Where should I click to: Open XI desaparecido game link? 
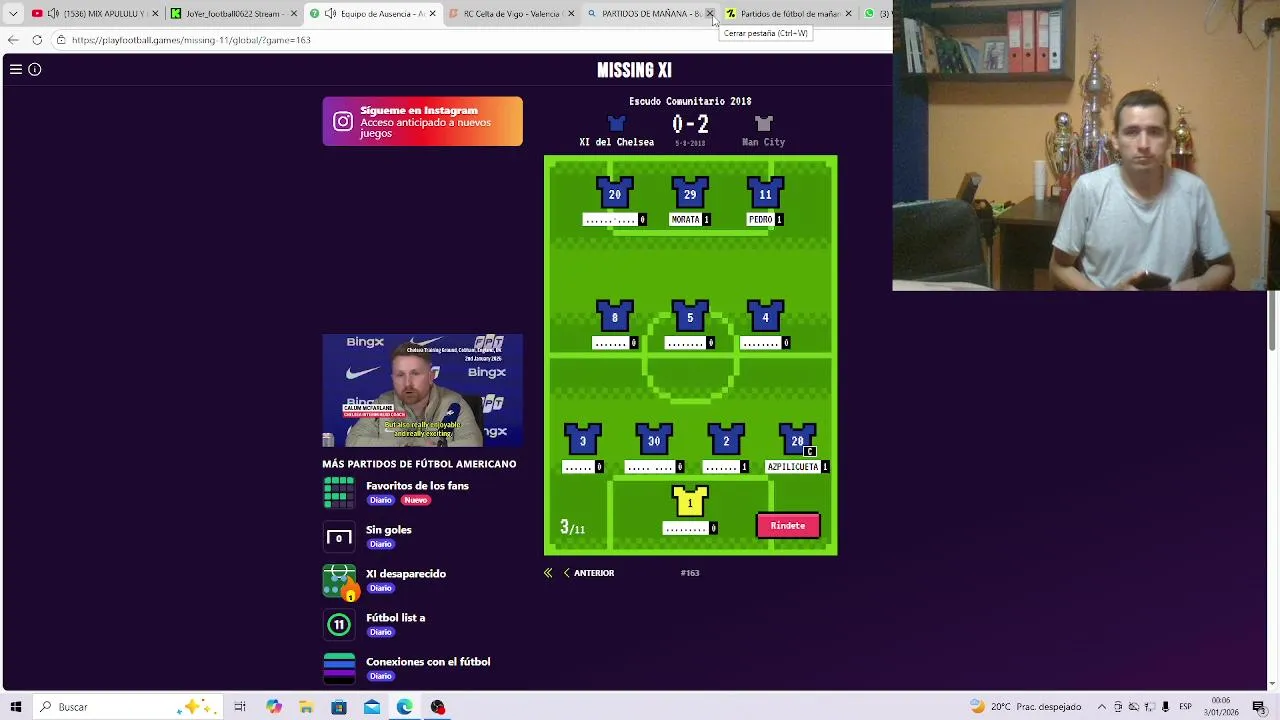406,574
